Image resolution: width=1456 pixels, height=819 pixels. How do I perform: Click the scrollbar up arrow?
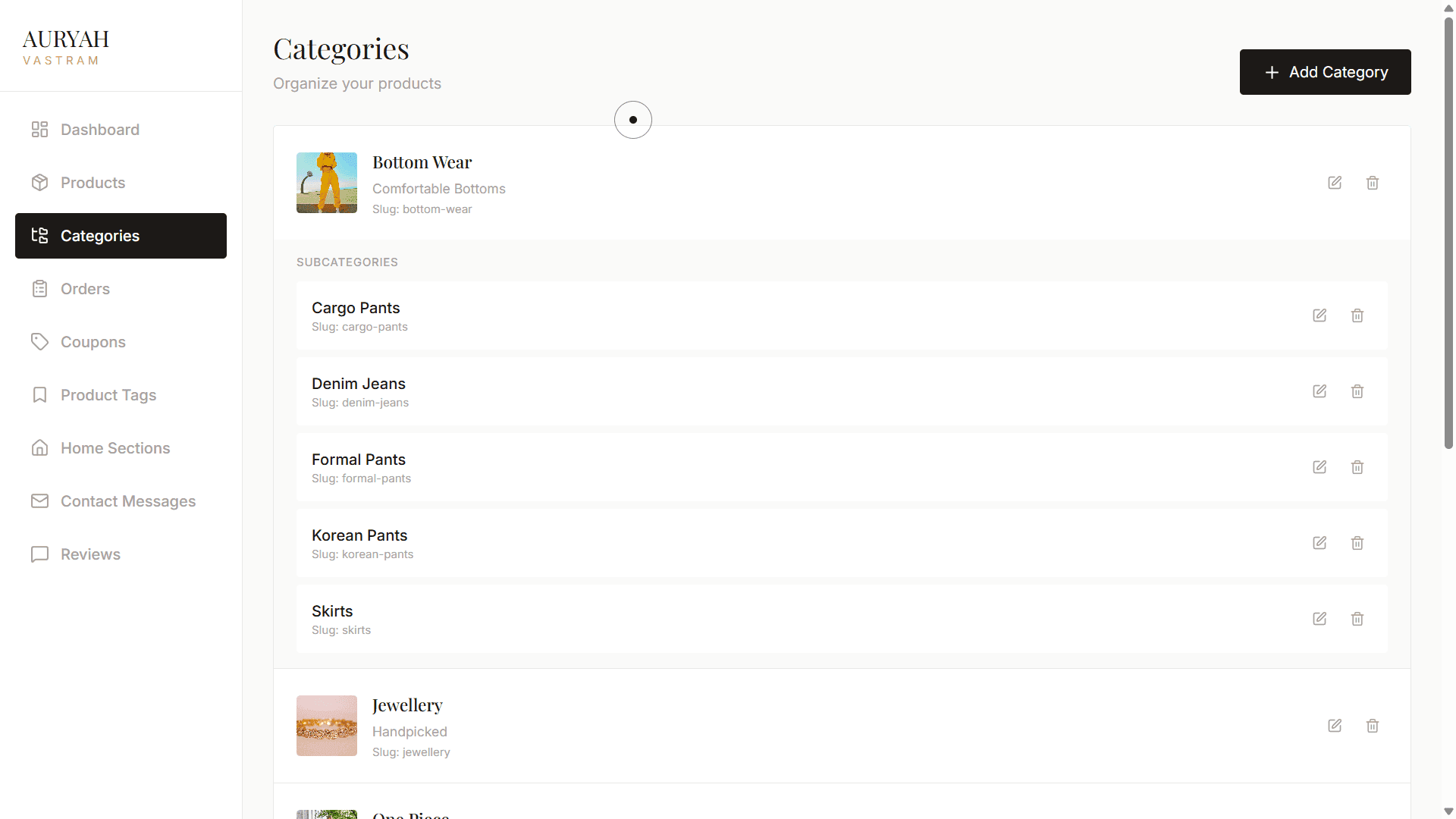coord(1448,8)
